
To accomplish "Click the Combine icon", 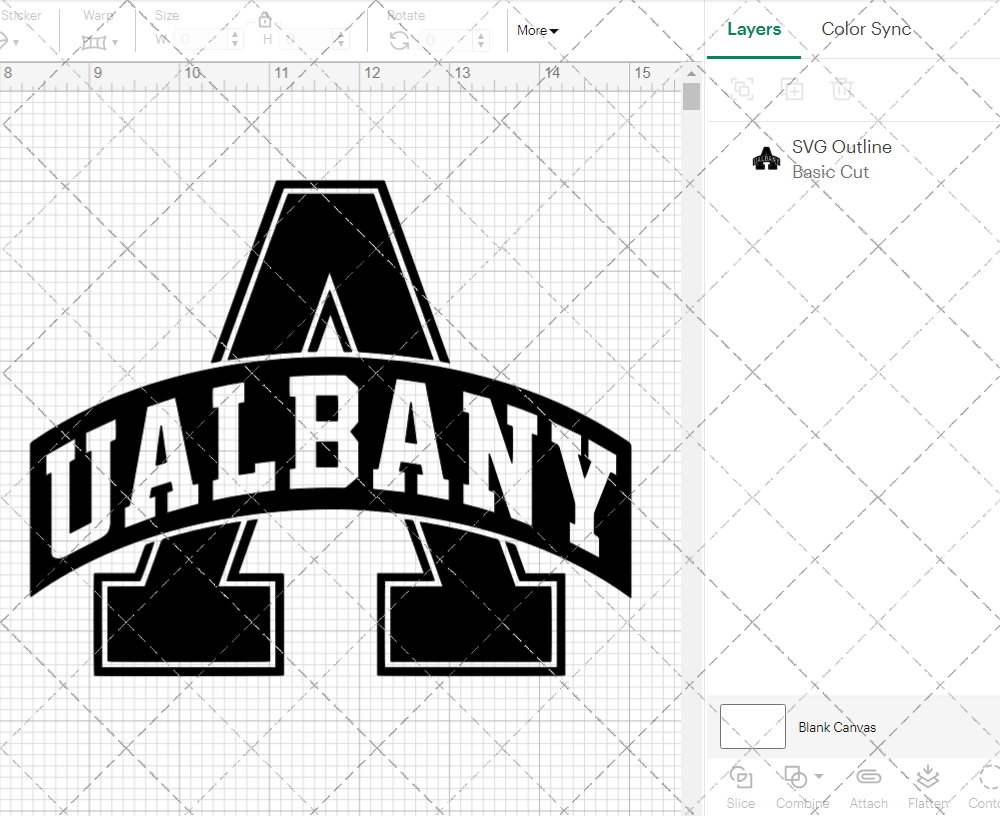I will (x=797, y=778).
